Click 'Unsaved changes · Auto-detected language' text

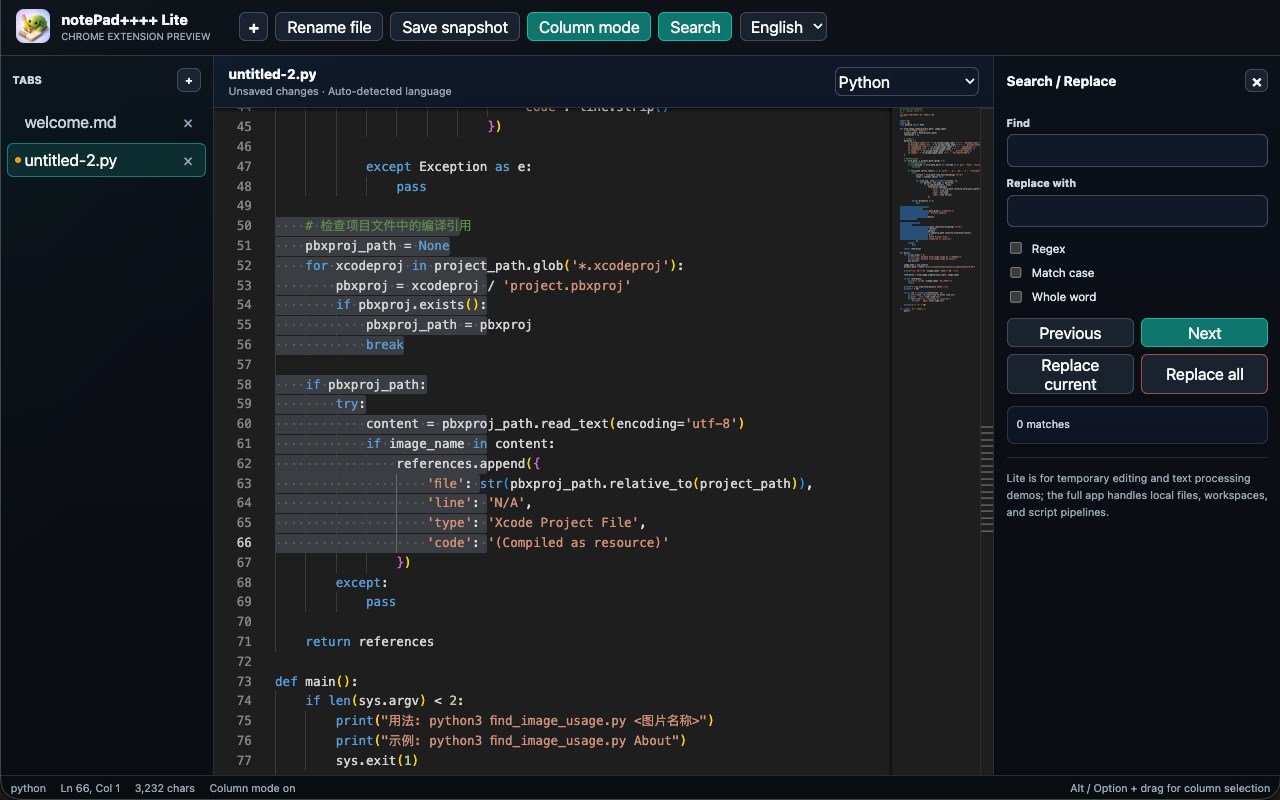(340, 91)
